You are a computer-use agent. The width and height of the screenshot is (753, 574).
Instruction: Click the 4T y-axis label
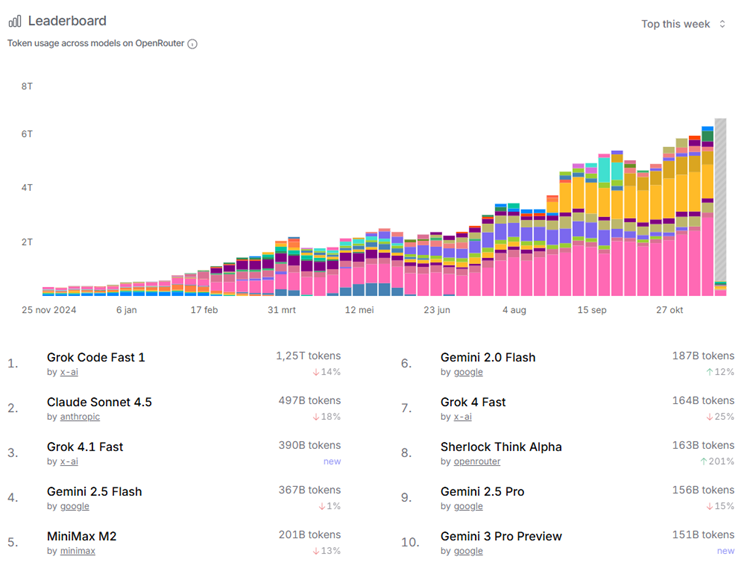[27, 188]
